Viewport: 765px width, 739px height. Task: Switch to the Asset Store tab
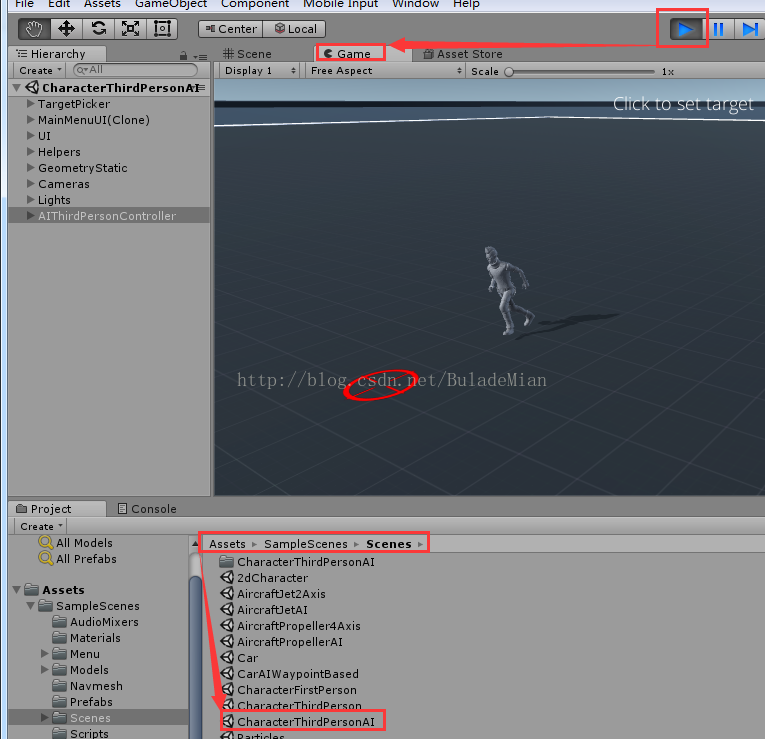pos(463,54)
